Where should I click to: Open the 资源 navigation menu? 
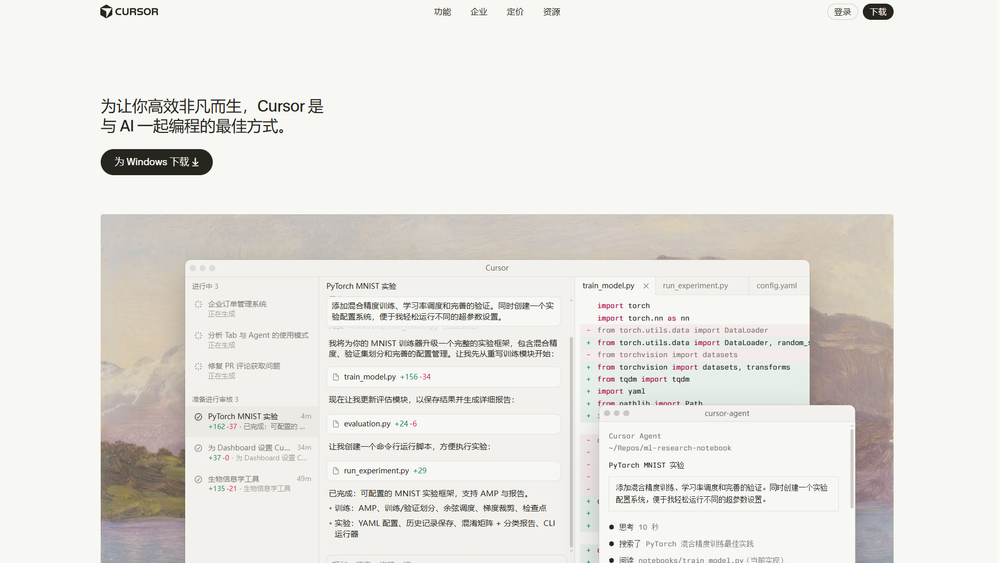click(551, 12)
